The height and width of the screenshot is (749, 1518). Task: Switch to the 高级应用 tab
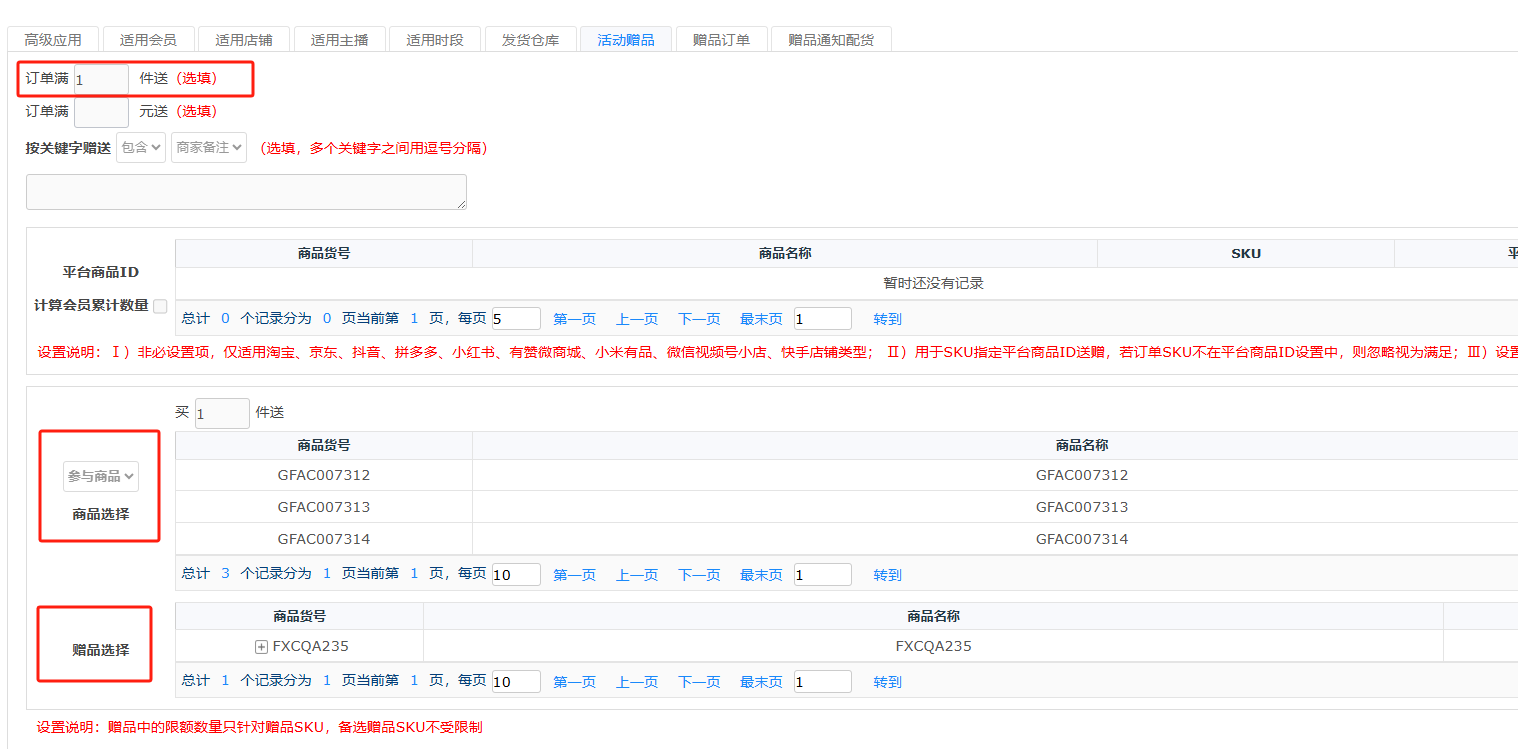(53, 40)
